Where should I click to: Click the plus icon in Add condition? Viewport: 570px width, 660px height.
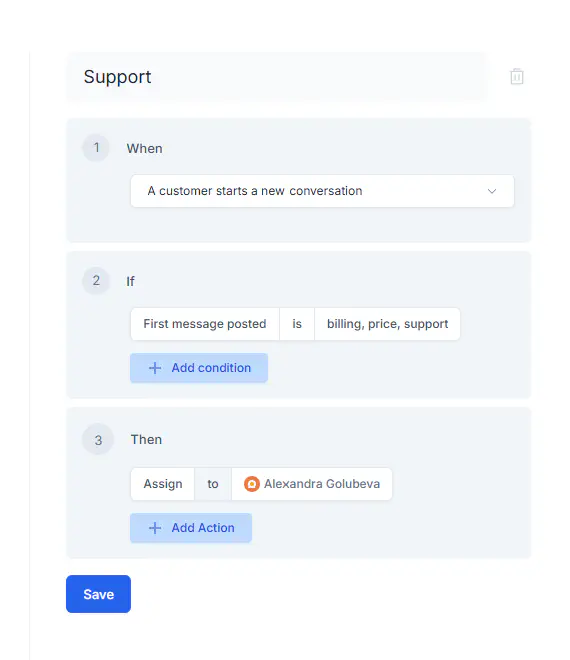tap(155, 368)
